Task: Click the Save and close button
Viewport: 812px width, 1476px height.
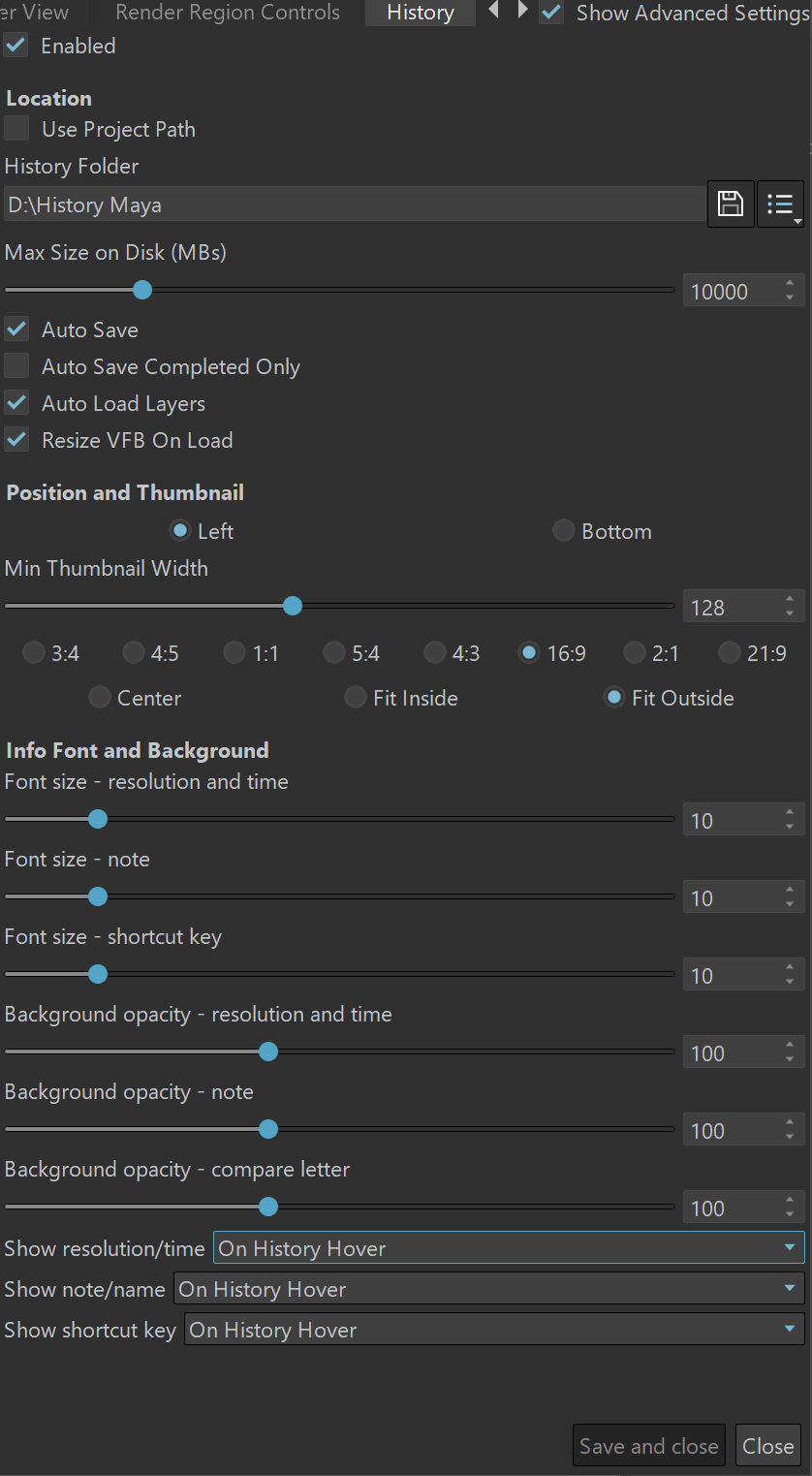Action: 649,1447
